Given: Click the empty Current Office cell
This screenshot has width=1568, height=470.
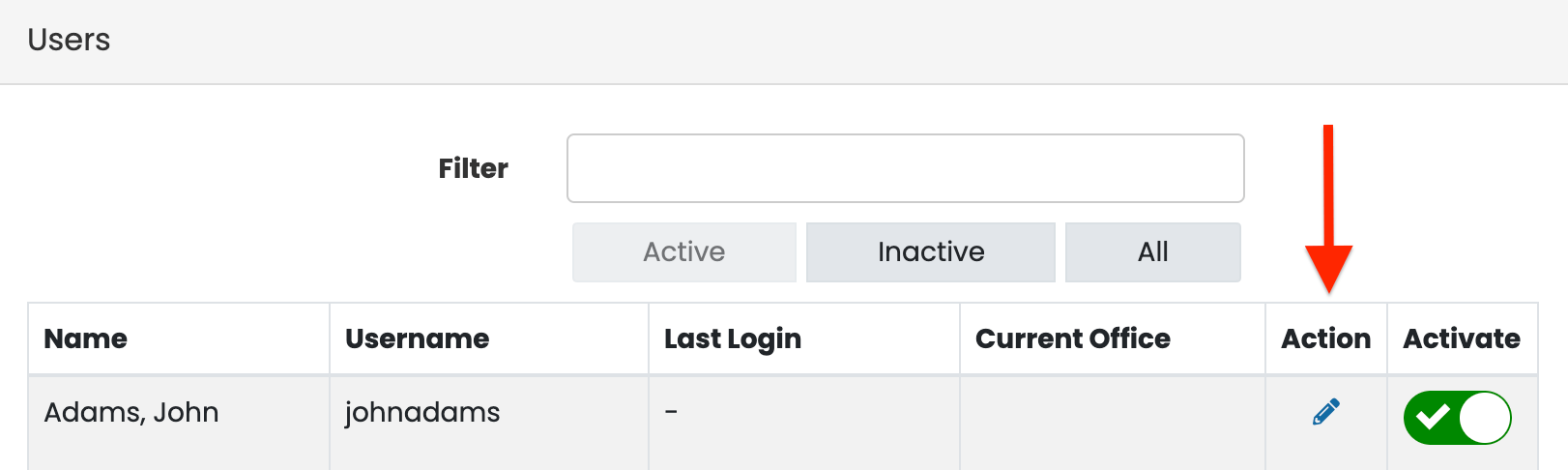Looking at the screenshot, I should [x=1113, y=423].
